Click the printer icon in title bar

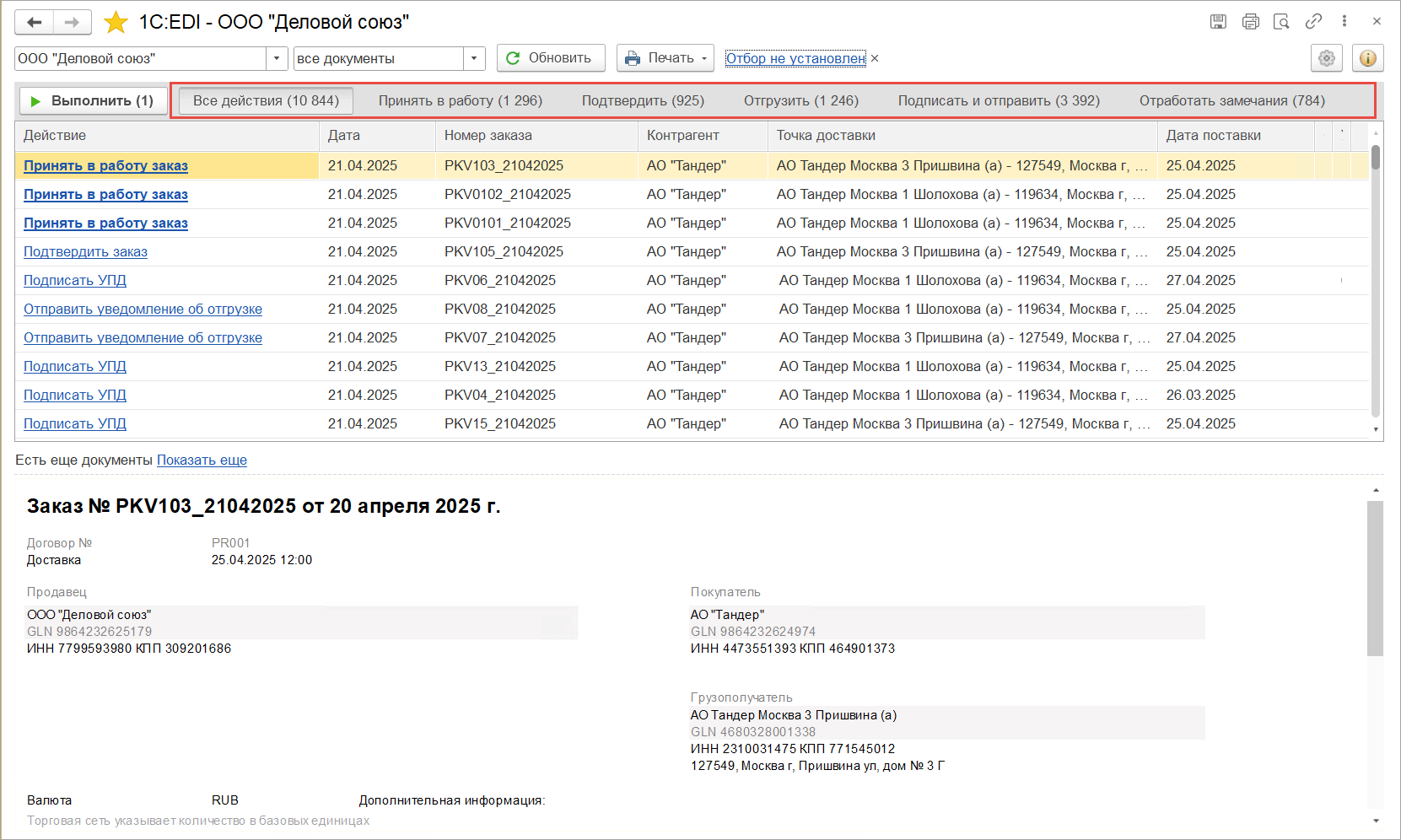click(x=1250, y=22)
